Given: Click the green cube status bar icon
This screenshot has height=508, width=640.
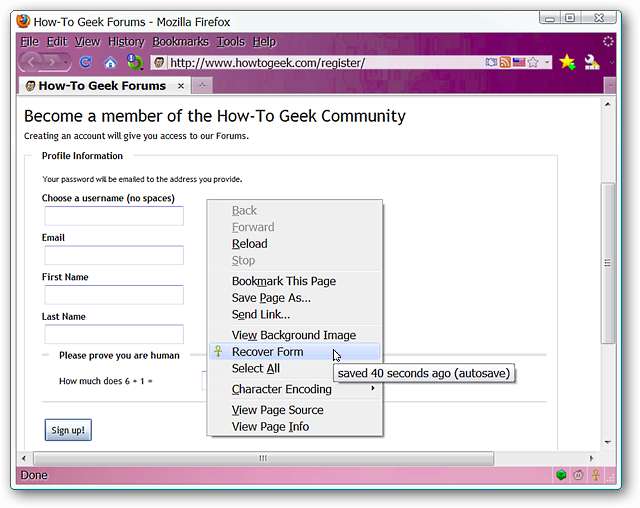Looking at the screenshot, I should click(x=561, y=475).
